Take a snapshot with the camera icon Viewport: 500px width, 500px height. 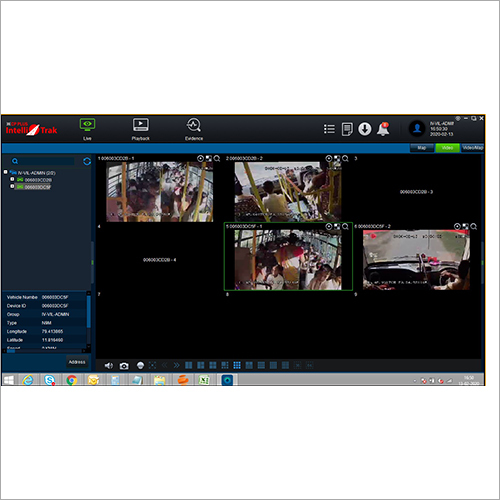(124, 366)
